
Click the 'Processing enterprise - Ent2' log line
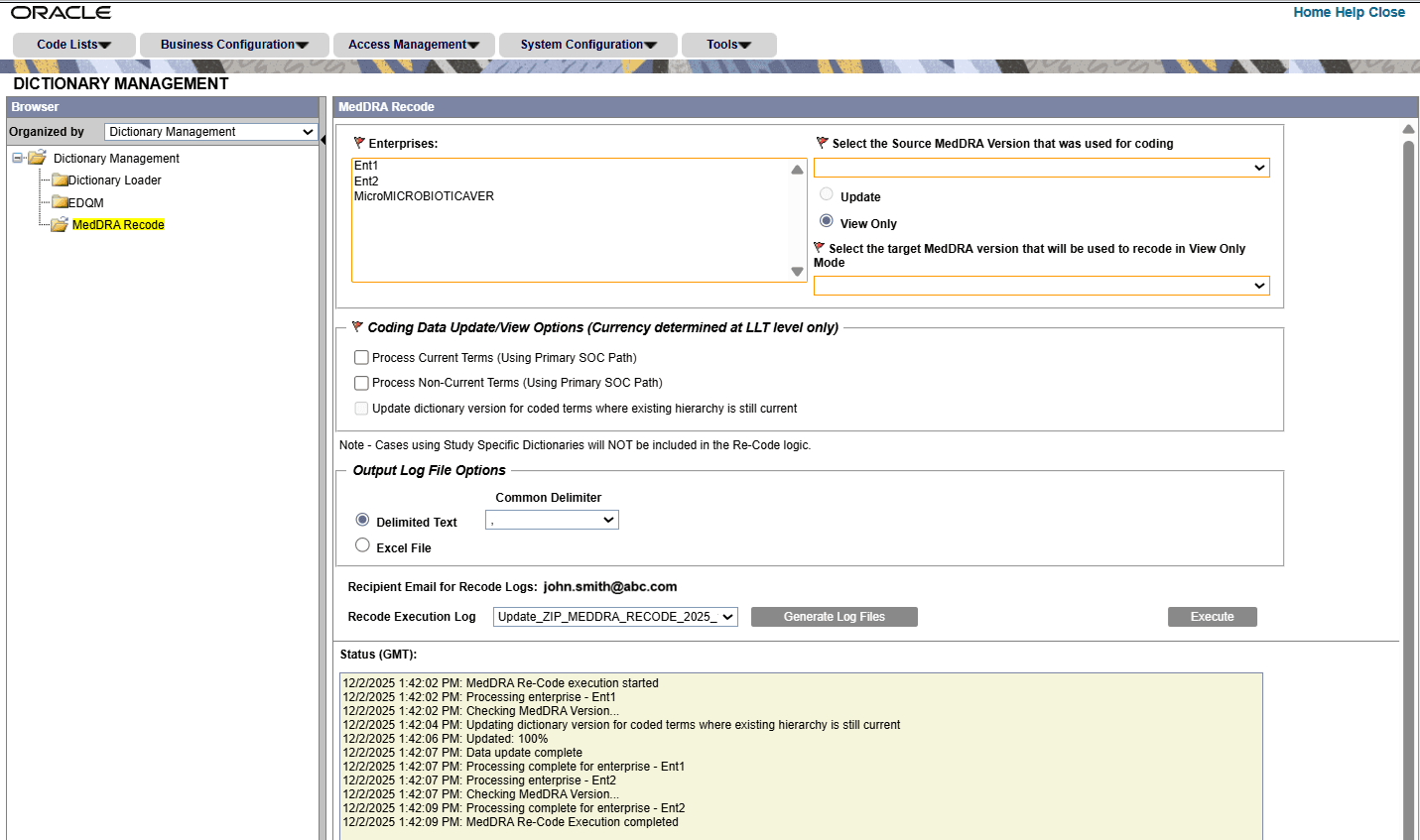479,780
